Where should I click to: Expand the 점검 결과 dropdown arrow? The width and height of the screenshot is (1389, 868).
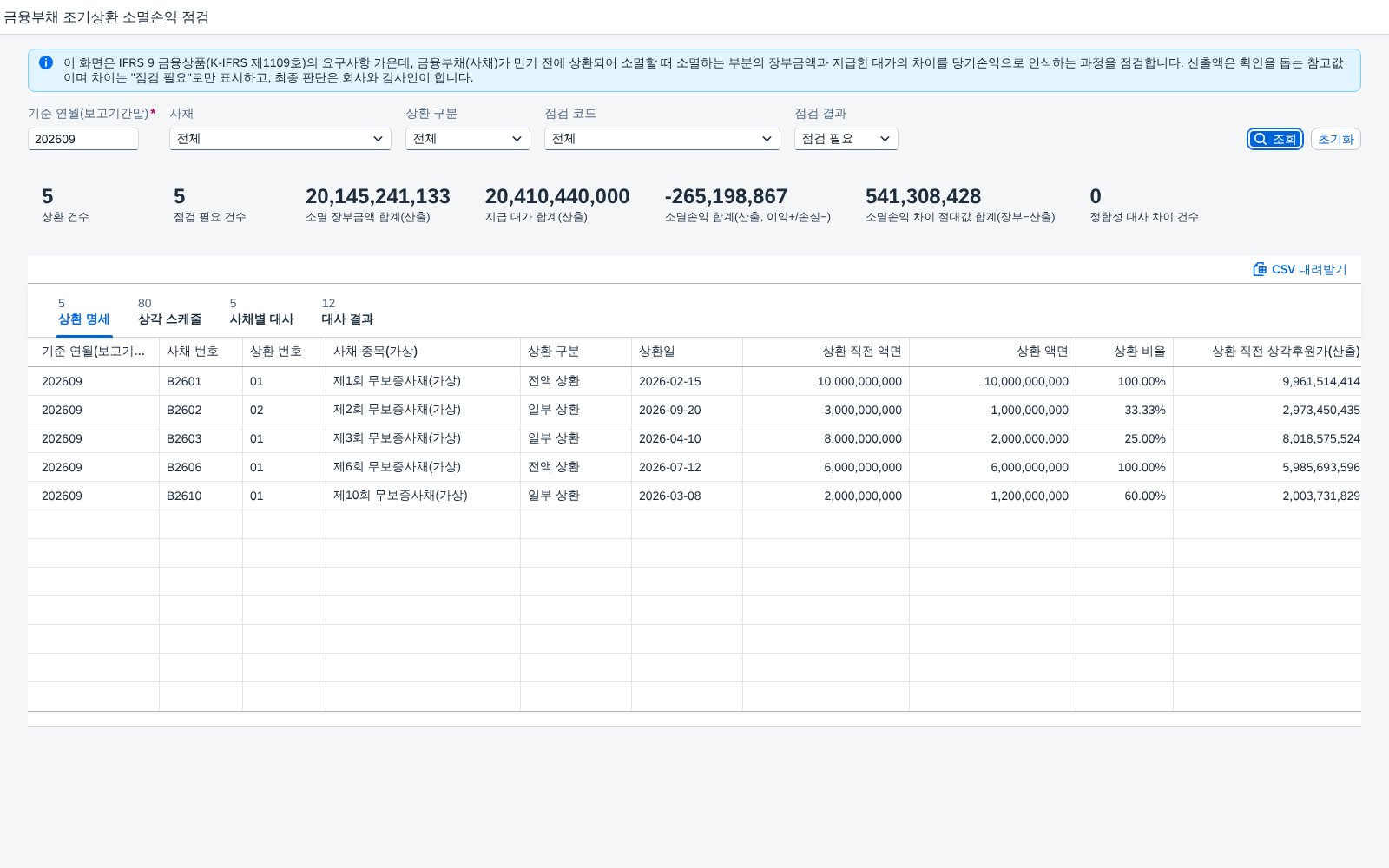[885, 139]
